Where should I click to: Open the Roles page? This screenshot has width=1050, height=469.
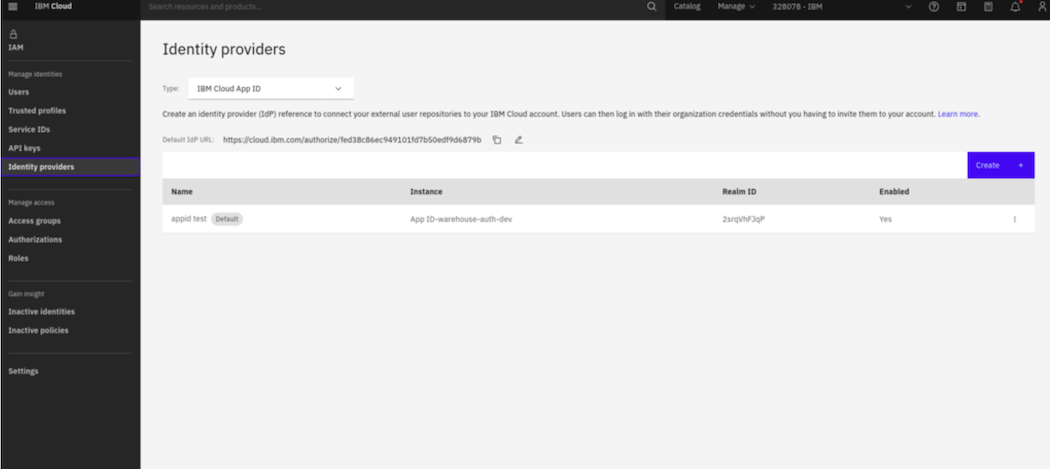tap(19, 258)
